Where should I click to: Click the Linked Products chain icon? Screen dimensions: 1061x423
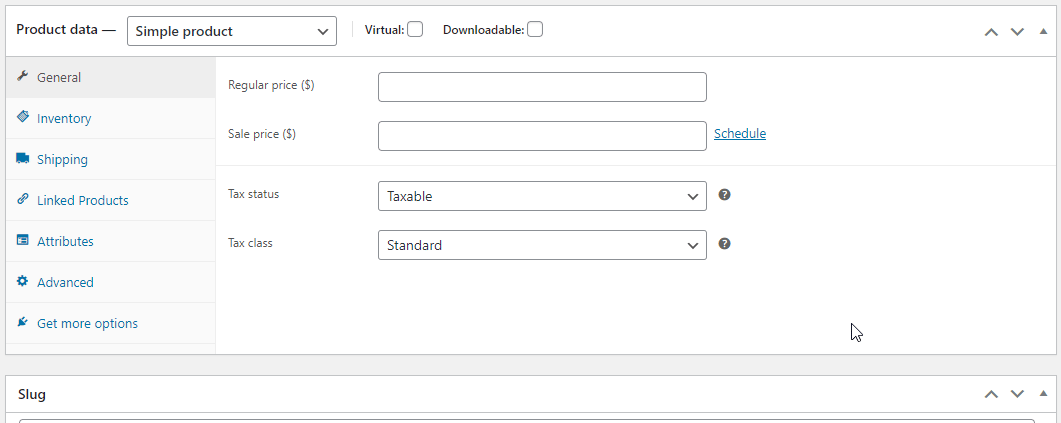click(22, 200)
